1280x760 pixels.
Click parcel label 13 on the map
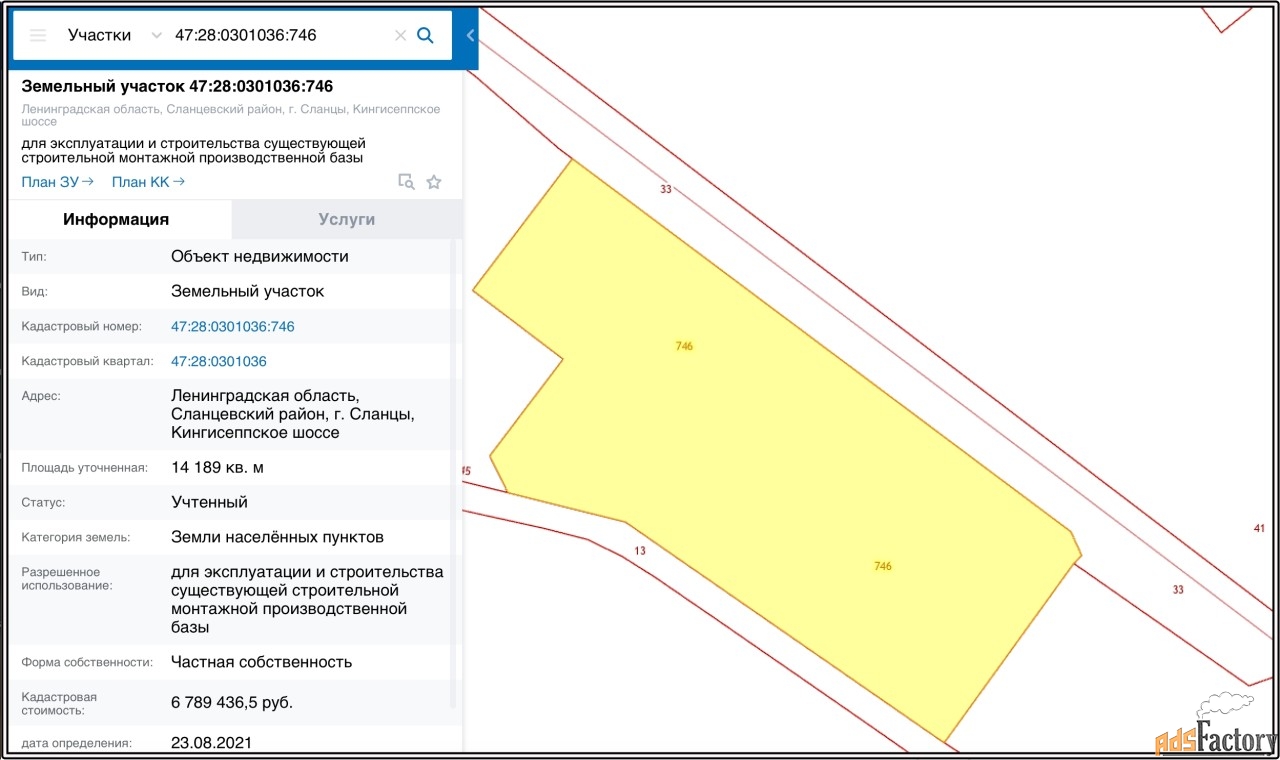[x=640, y=551]
